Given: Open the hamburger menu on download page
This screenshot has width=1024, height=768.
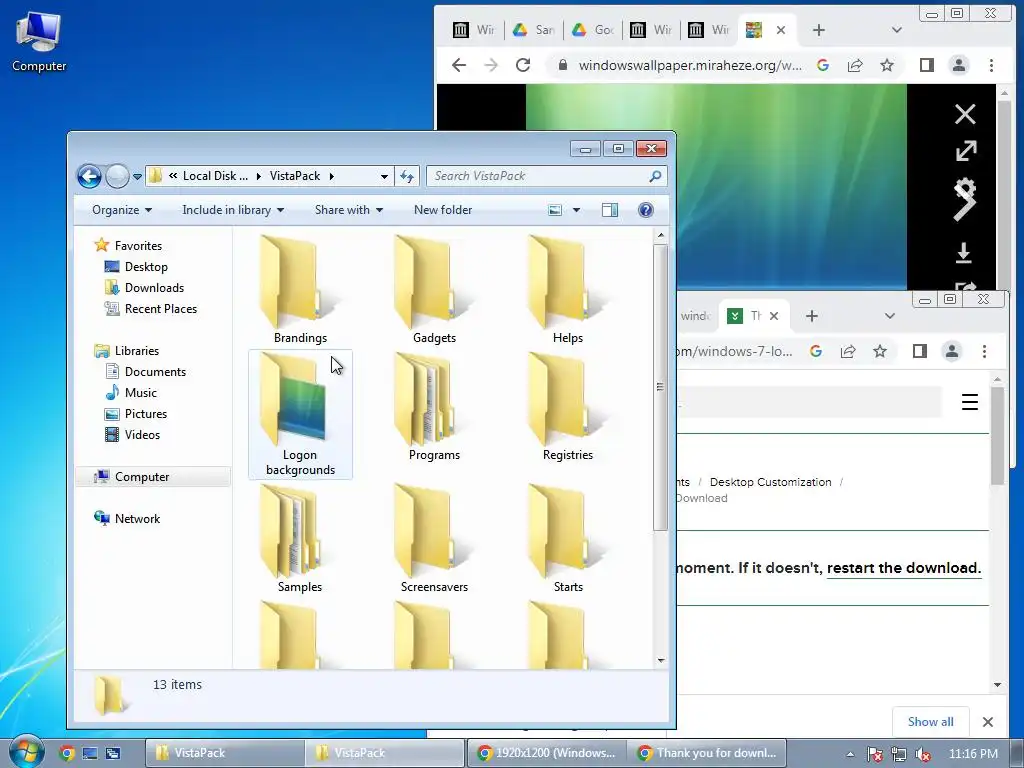Looking at the screenshot, I should pyautogui.click(x=970, y=402).
